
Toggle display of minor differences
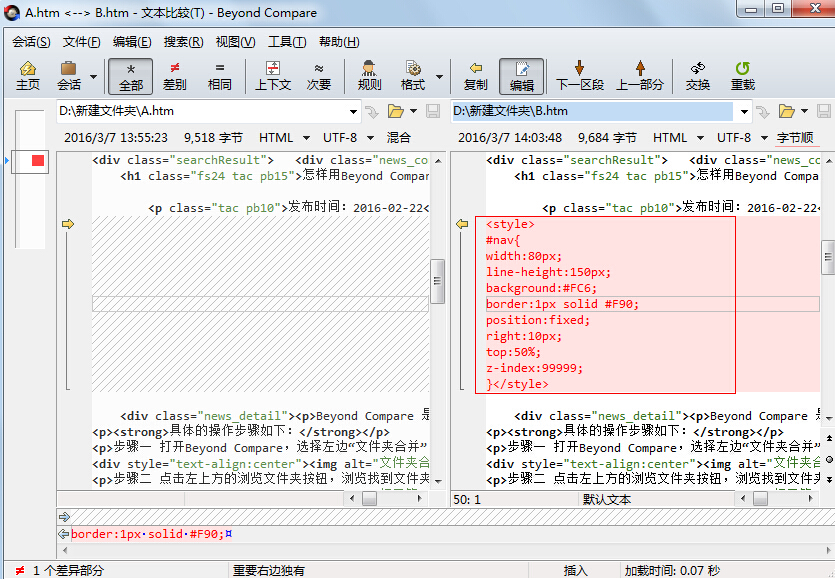click(318, 75)
